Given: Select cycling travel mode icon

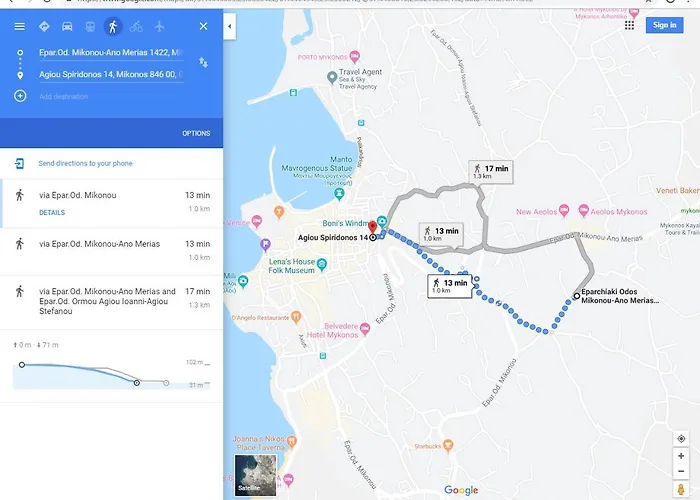Looking at the screenshot, I should pyautogui.click(x=136, y=26).
